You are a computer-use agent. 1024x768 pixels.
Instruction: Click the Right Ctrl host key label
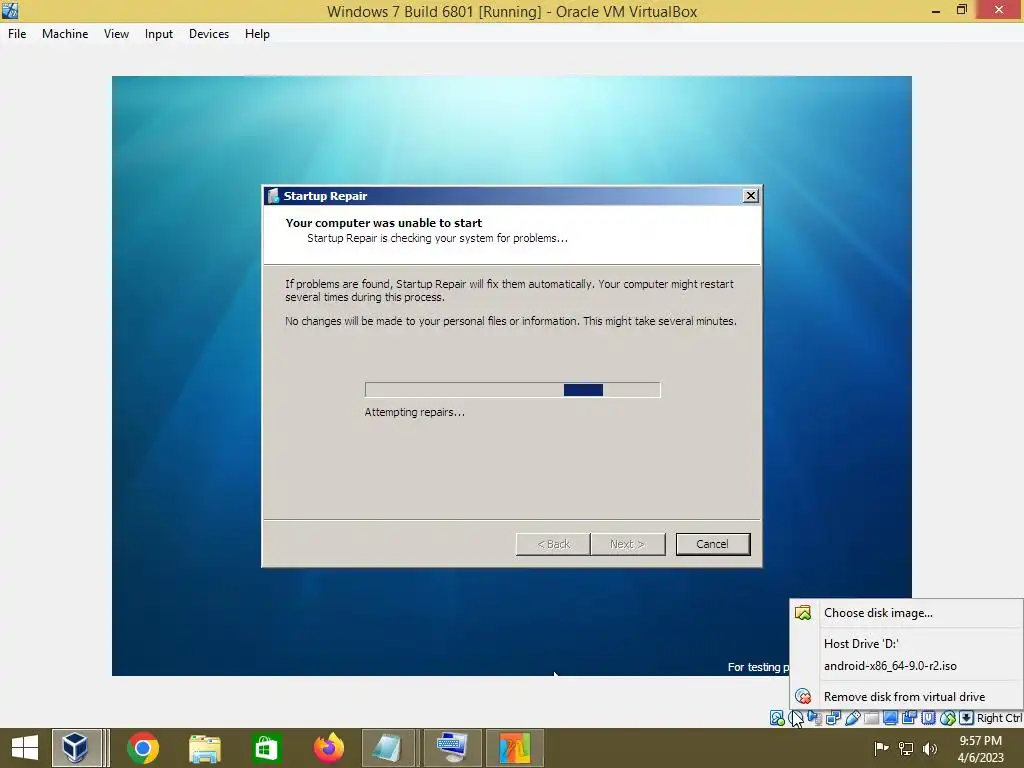click(999, 718)
